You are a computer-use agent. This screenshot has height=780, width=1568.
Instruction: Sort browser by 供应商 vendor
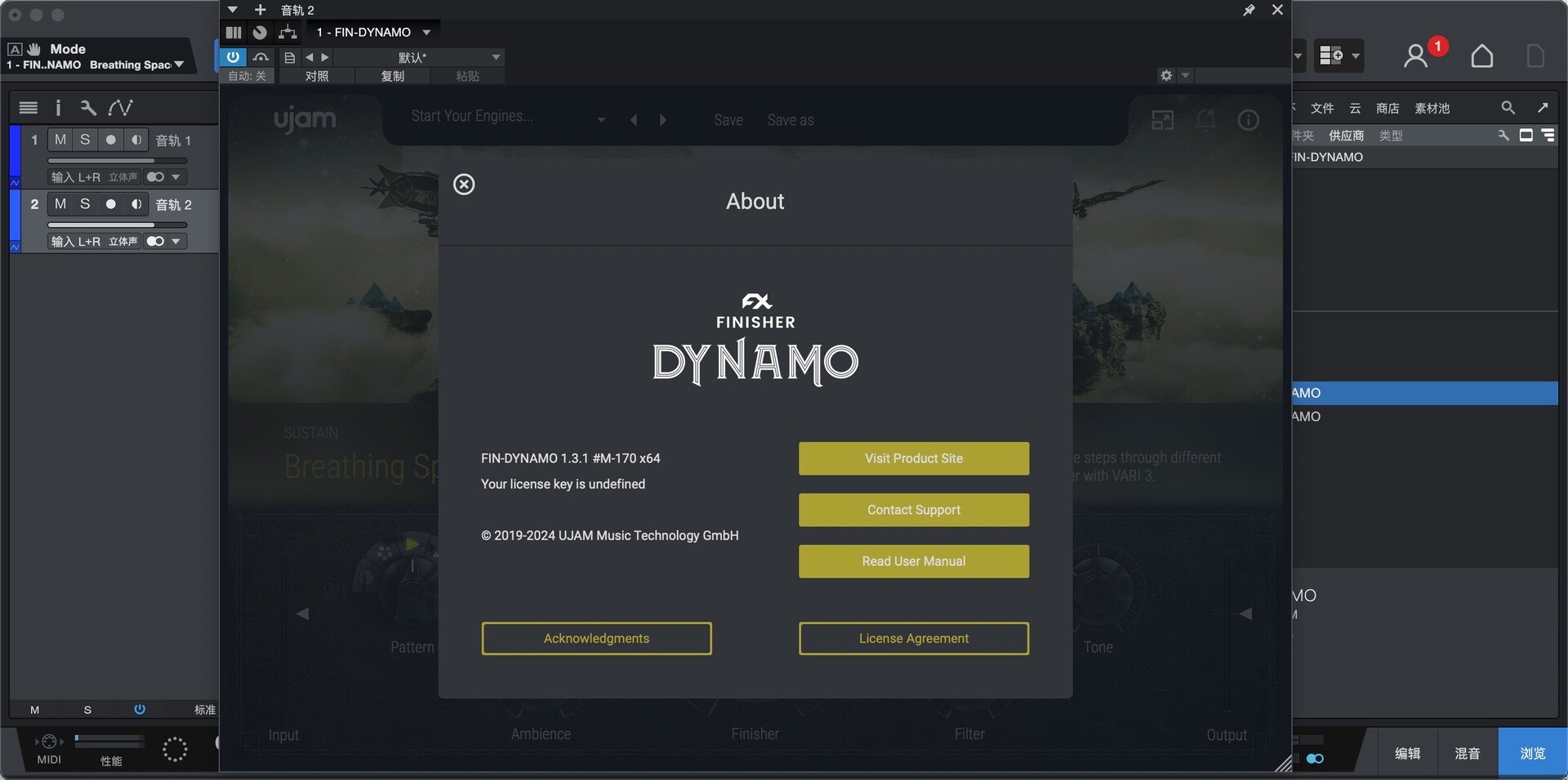pyautogui.click(x=1346, y=136)
